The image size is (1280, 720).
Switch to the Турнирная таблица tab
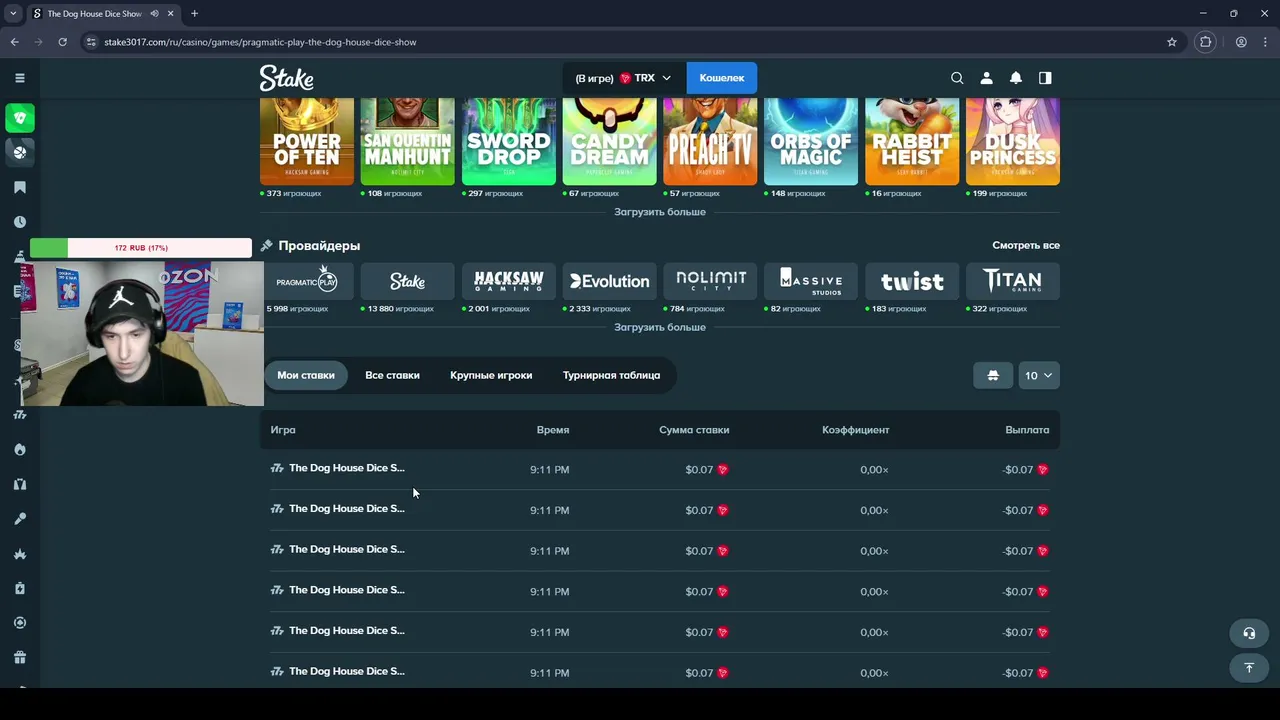tap(611, 375)
